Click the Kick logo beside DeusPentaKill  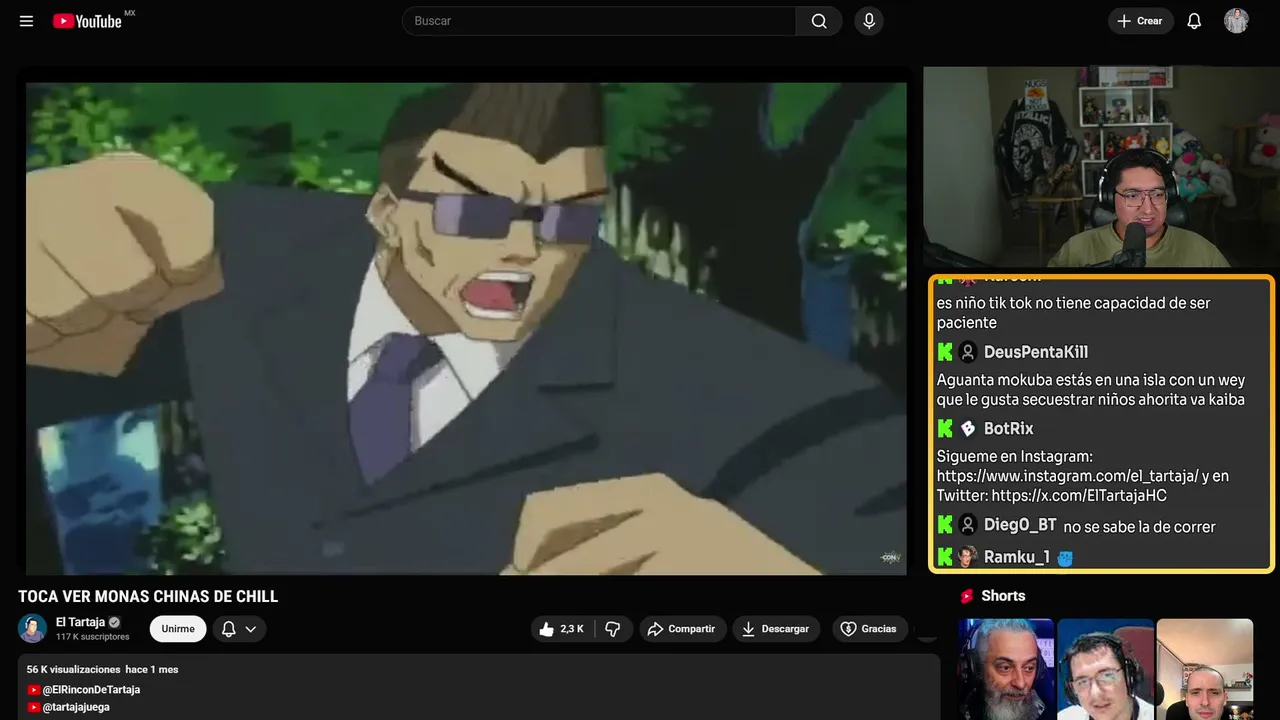[945, 352]
